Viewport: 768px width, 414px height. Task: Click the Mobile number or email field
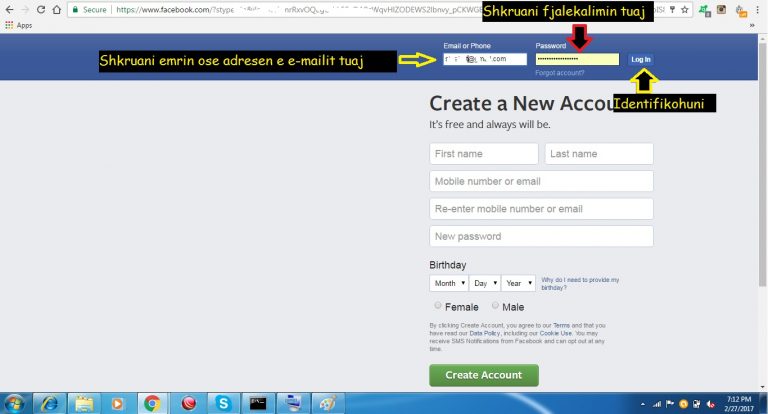point(541,181)
